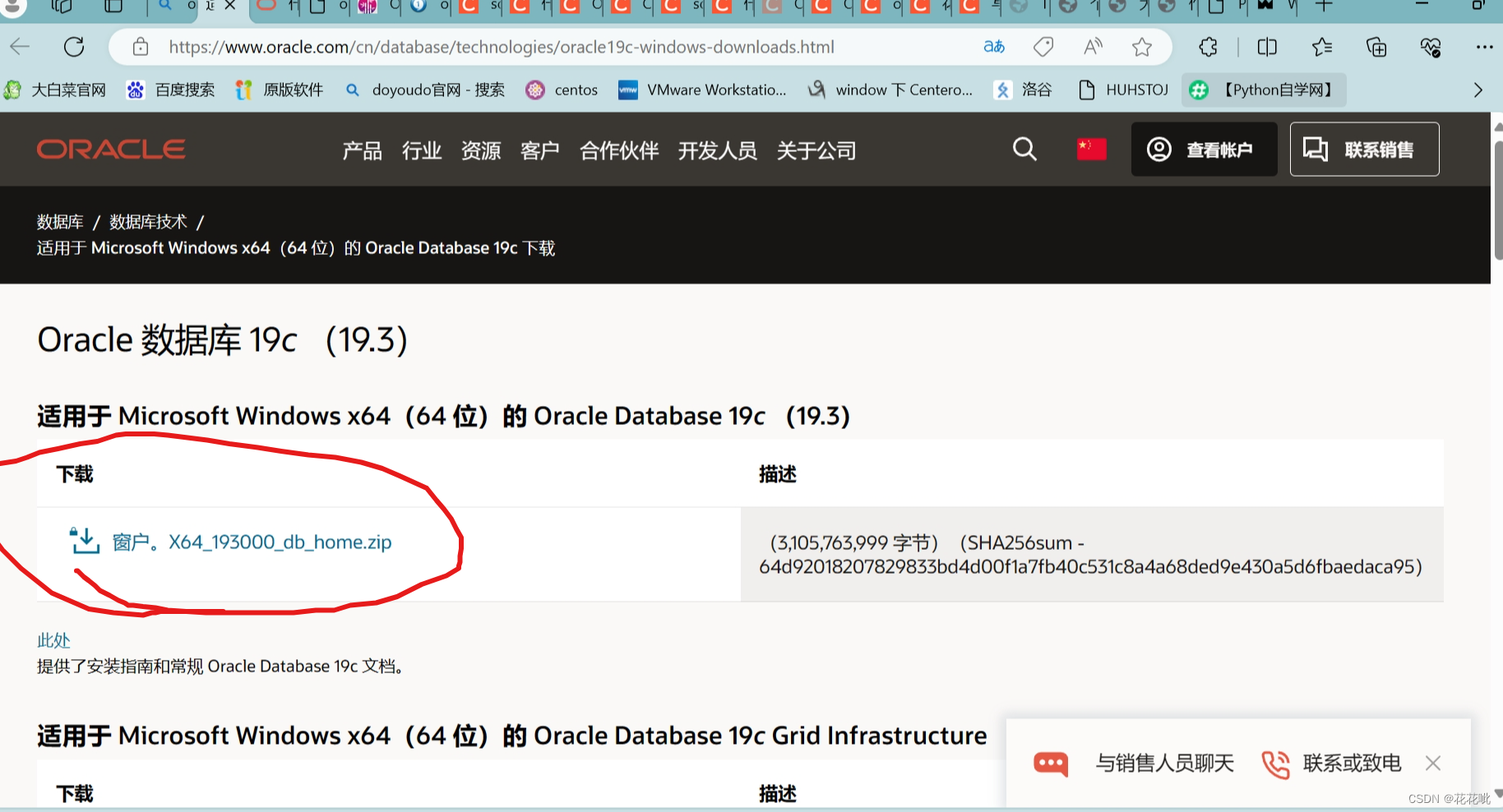Open 【Python自学网】 bookmark

click(x=1264, y=90)
